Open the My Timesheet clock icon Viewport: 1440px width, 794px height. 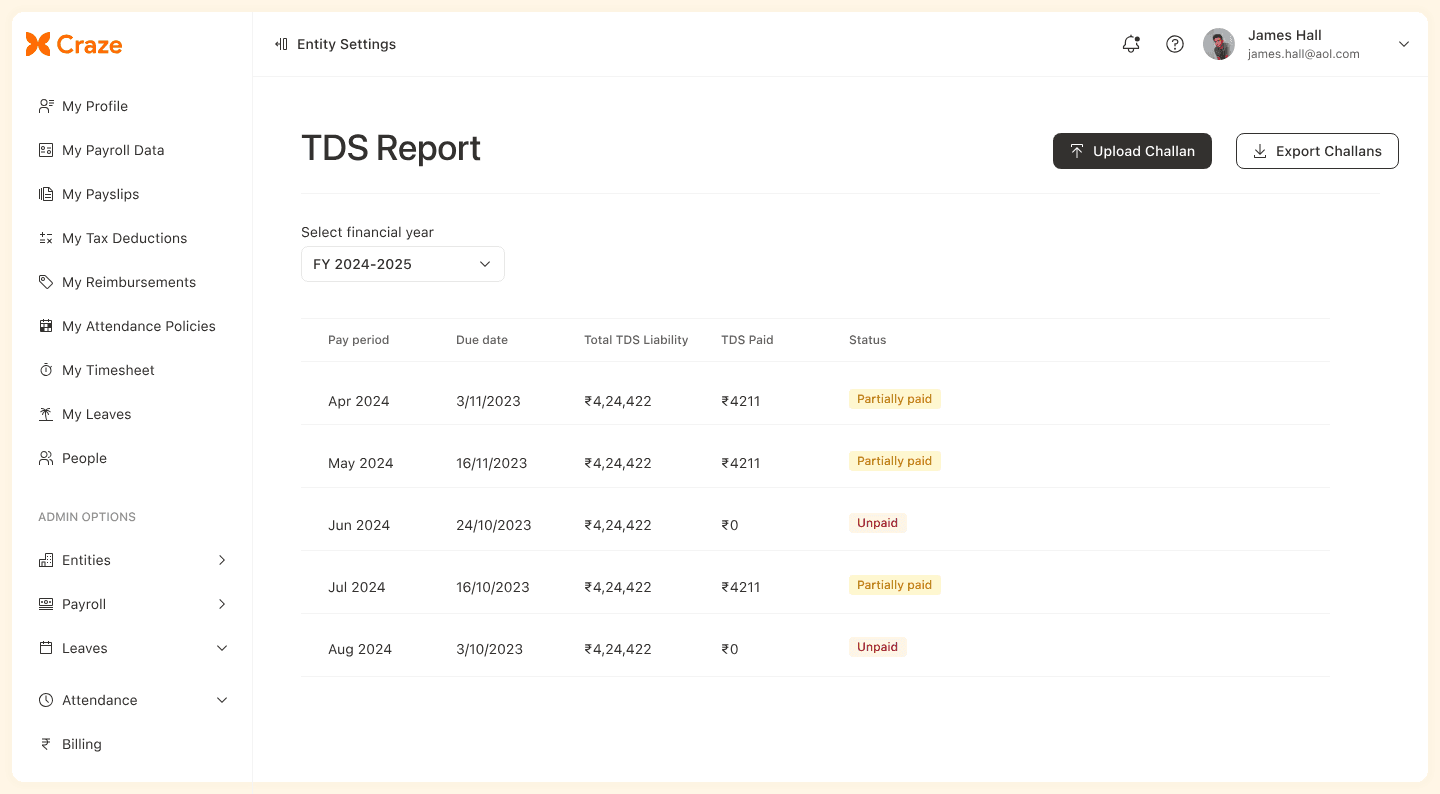(46, 370)
